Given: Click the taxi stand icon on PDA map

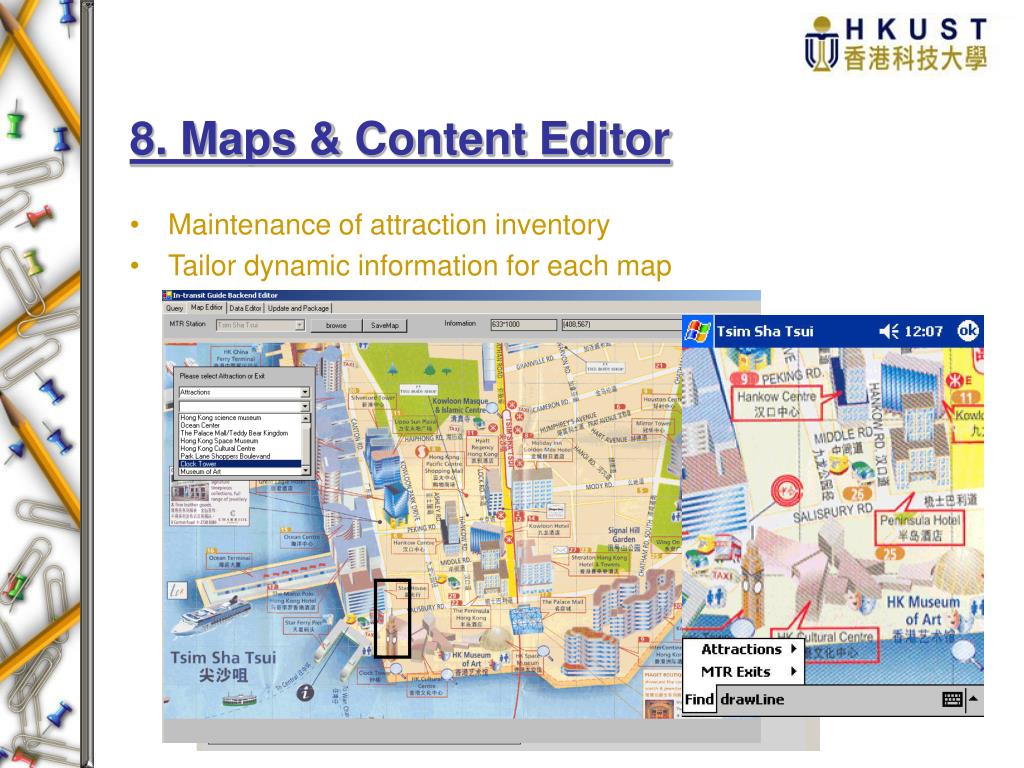Looking at the screenshot, I should coord(723,575).
